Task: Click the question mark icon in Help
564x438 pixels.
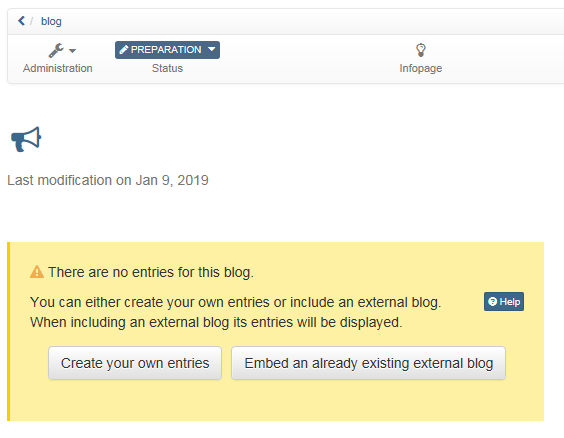Action: [493, 302]
